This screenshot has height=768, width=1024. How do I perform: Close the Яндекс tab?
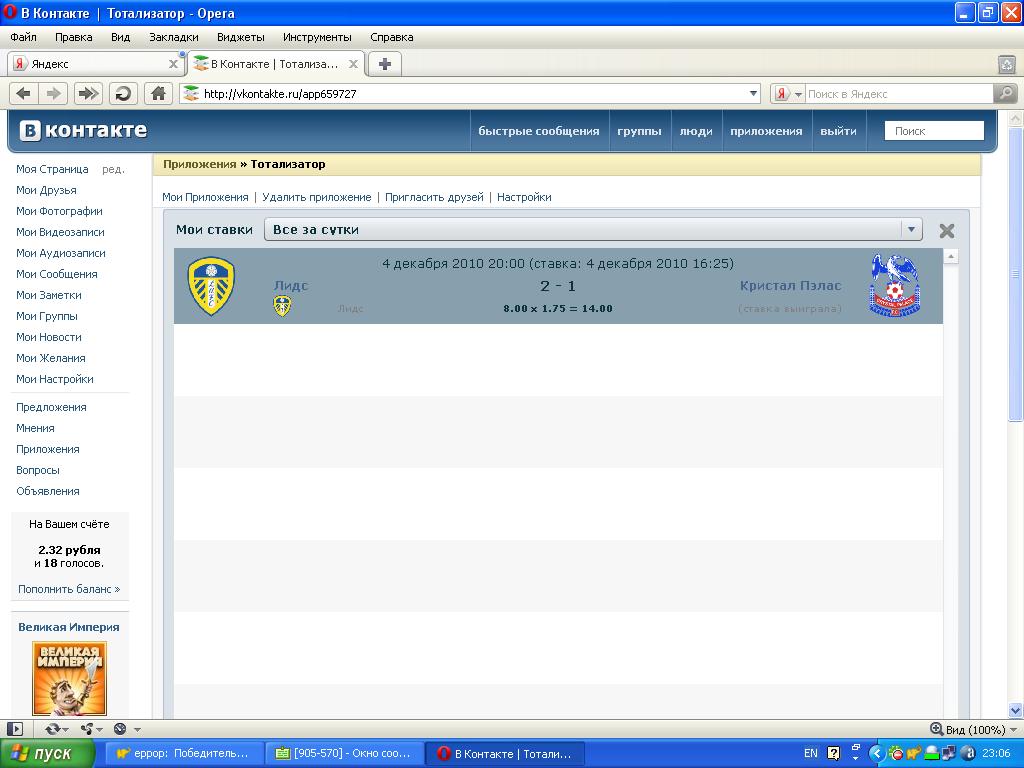tap(173, 64)
